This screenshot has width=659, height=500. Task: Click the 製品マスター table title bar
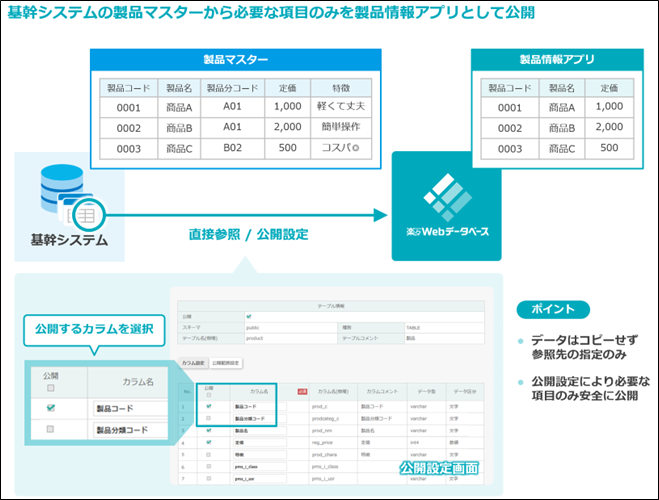tap(236, 60)
